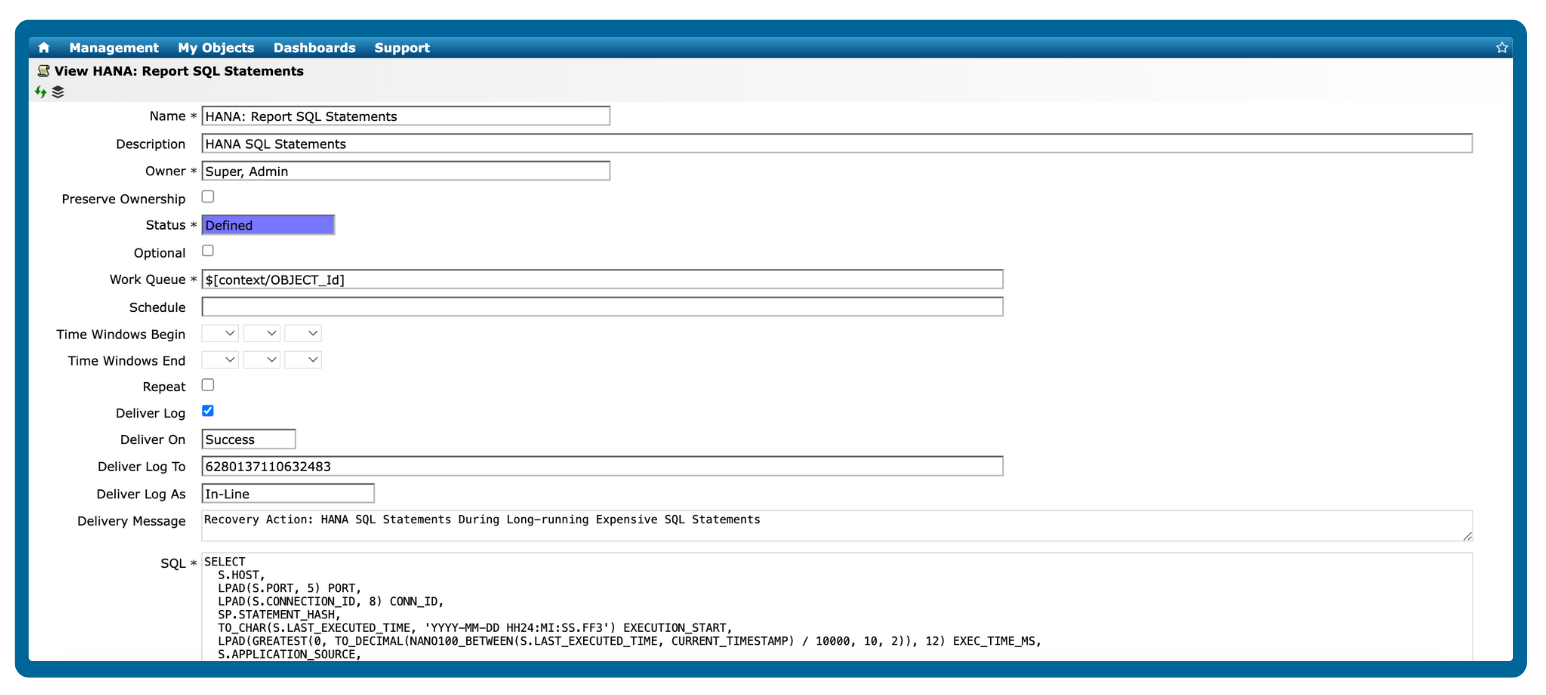Click the Description field
The width and height of the screenshot is (1546, 695).
837,143
